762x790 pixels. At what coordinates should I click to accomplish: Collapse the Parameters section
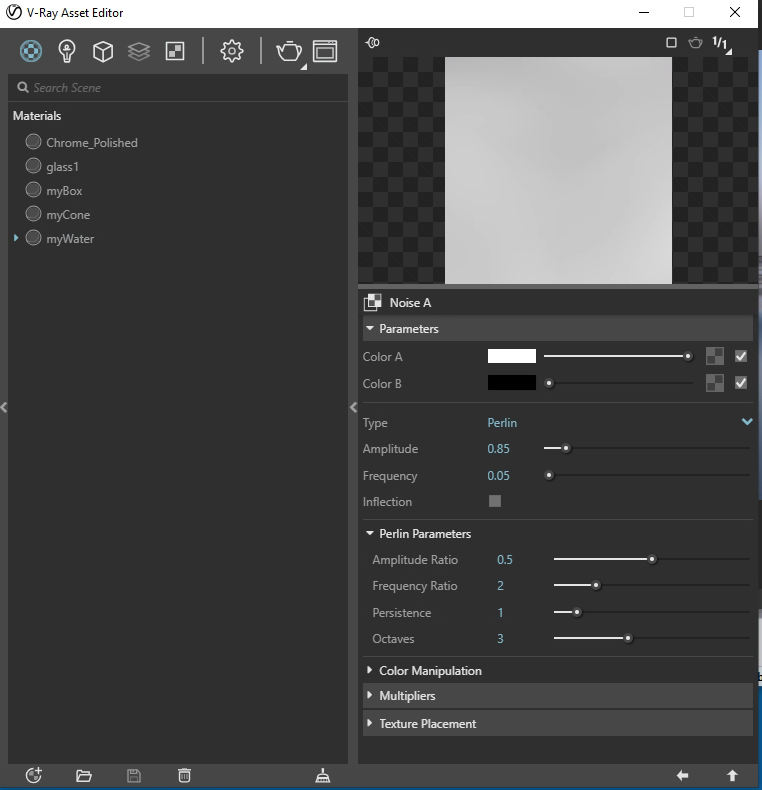point(370,328)
